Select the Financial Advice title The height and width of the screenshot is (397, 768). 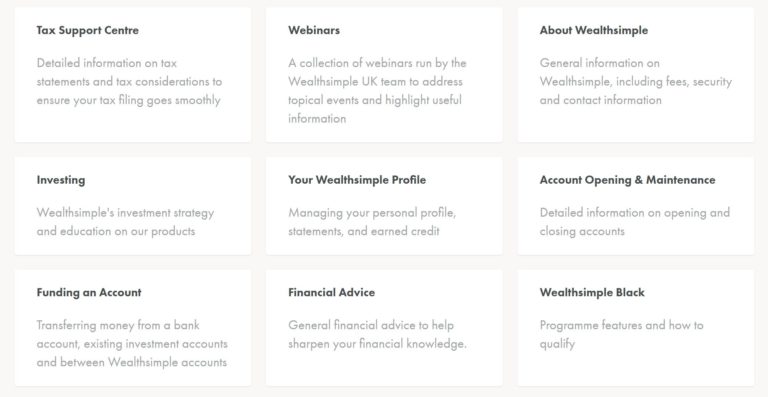click(x=332, y=293)
